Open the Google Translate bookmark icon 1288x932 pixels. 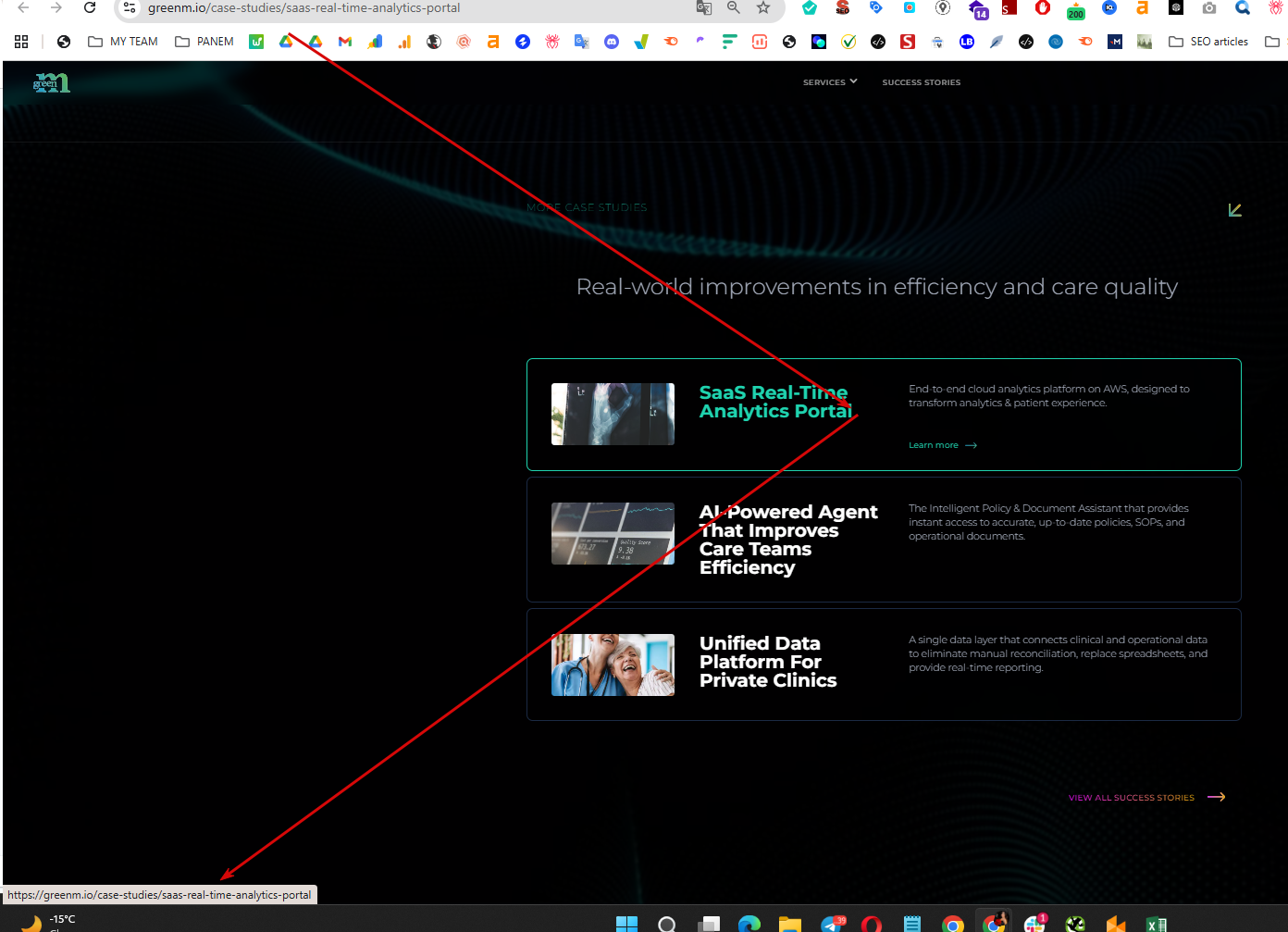[582, 42]
